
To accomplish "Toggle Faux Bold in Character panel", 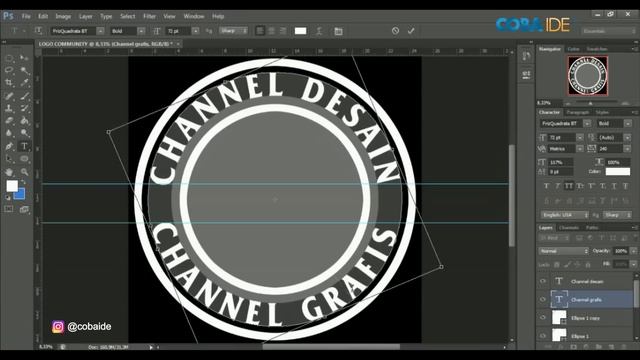I will point(547,186).
